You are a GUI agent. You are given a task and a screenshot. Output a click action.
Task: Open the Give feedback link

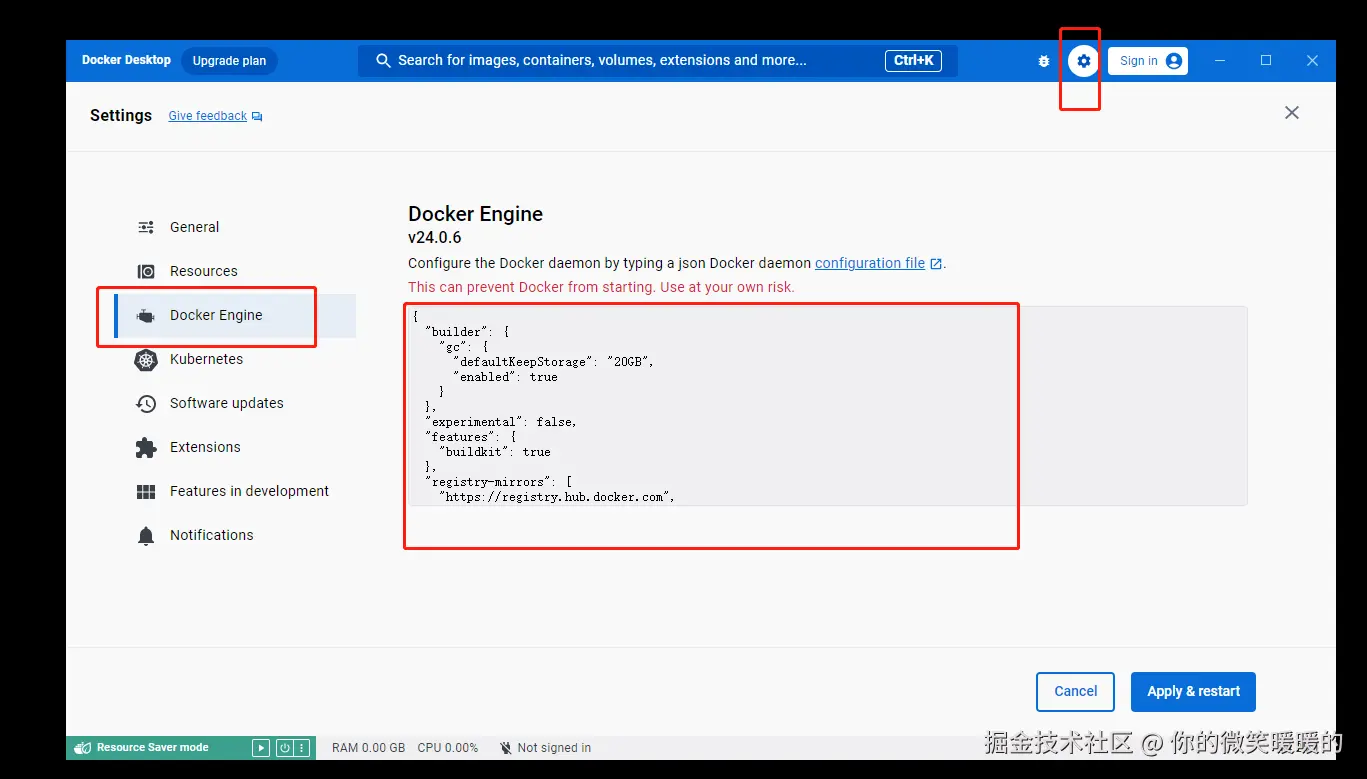(207, 116)
